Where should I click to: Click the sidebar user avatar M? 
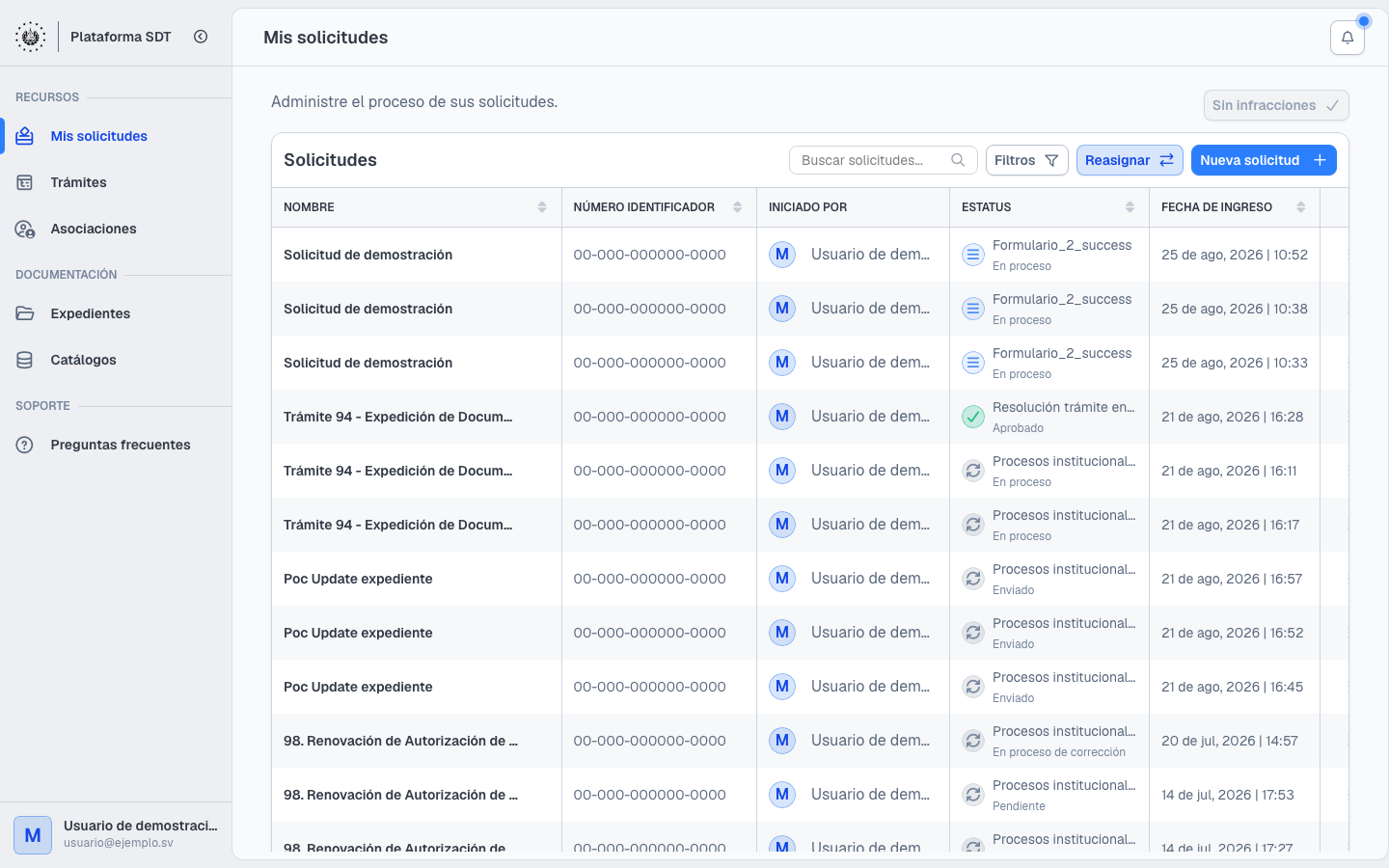coord(33,835)
